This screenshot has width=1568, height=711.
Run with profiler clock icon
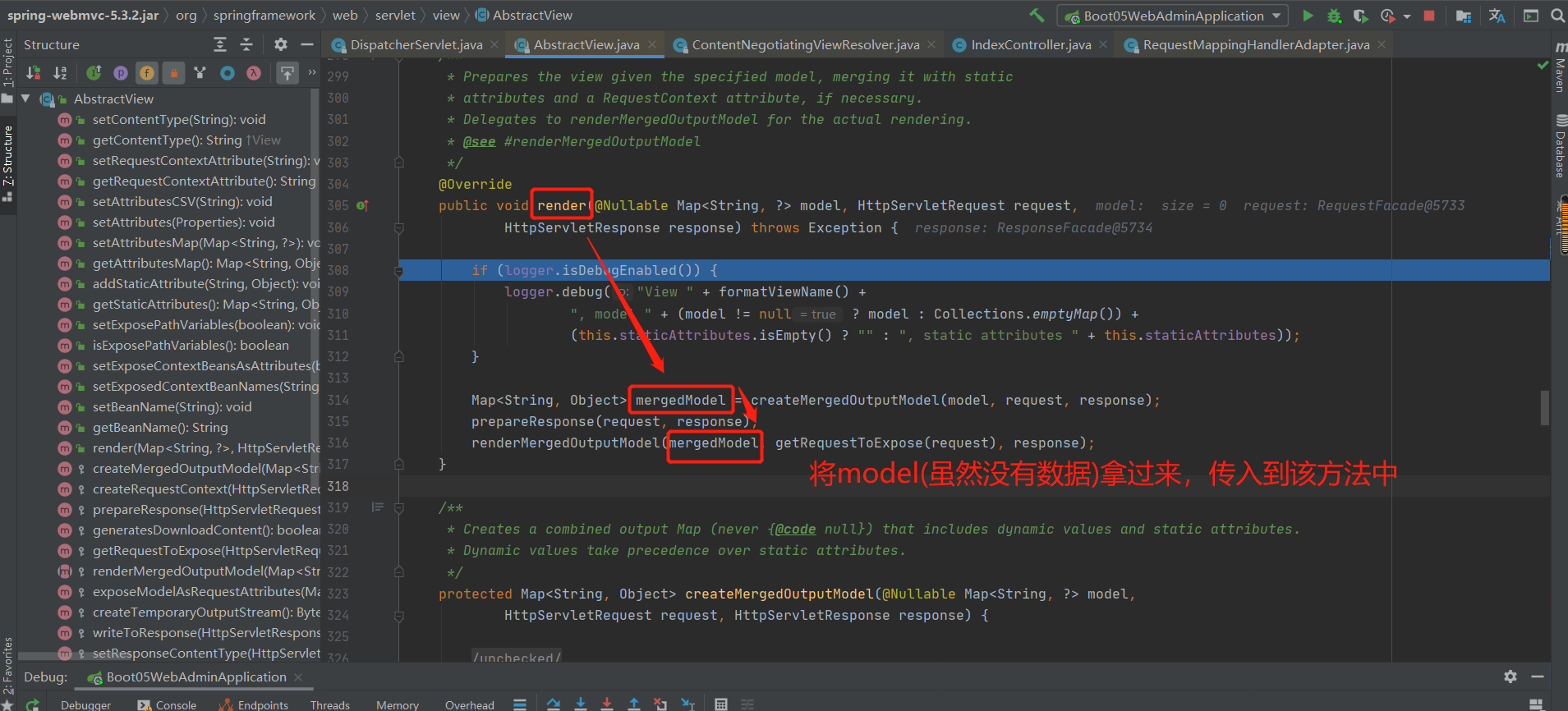click(x=1388, y=16)
